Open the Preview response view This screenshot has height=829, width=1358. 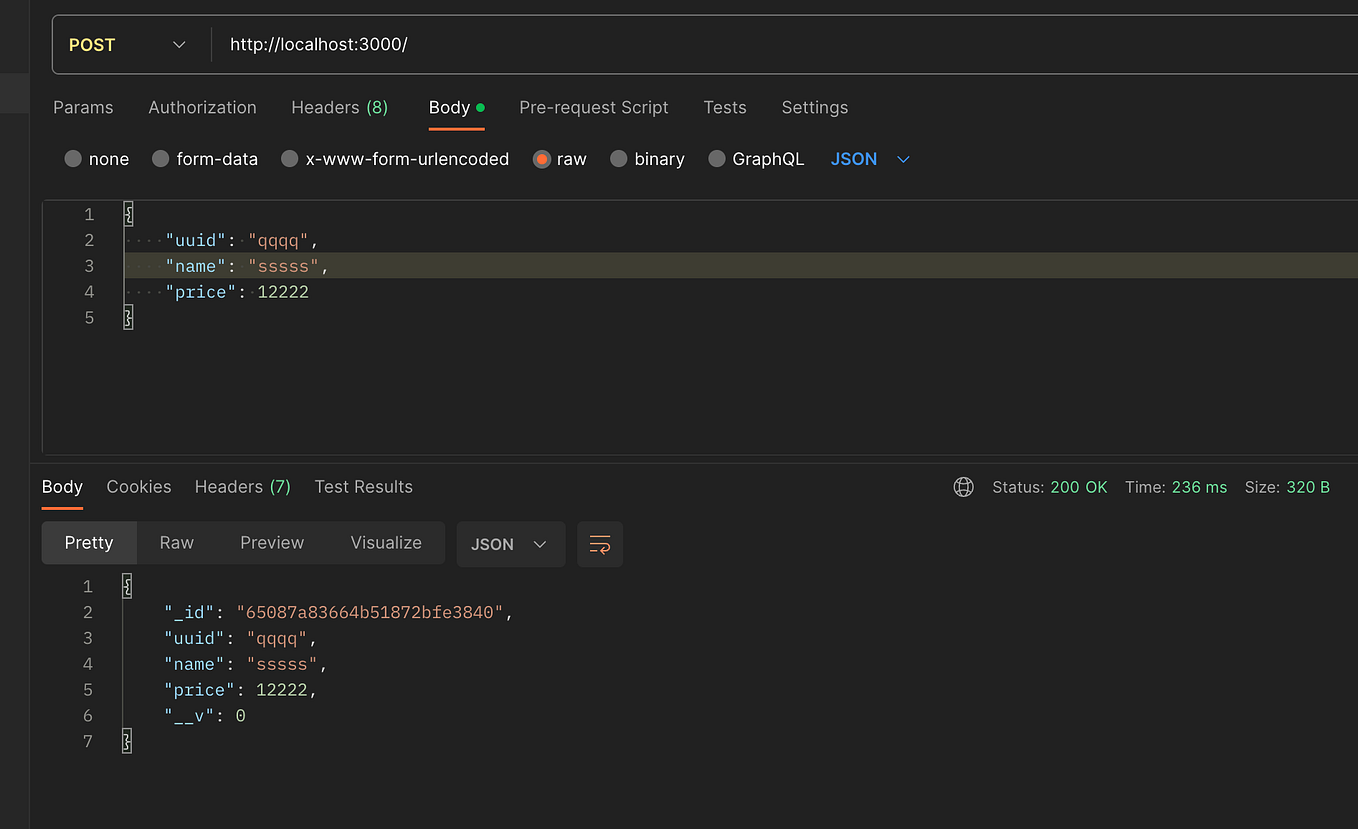(272, 543)
